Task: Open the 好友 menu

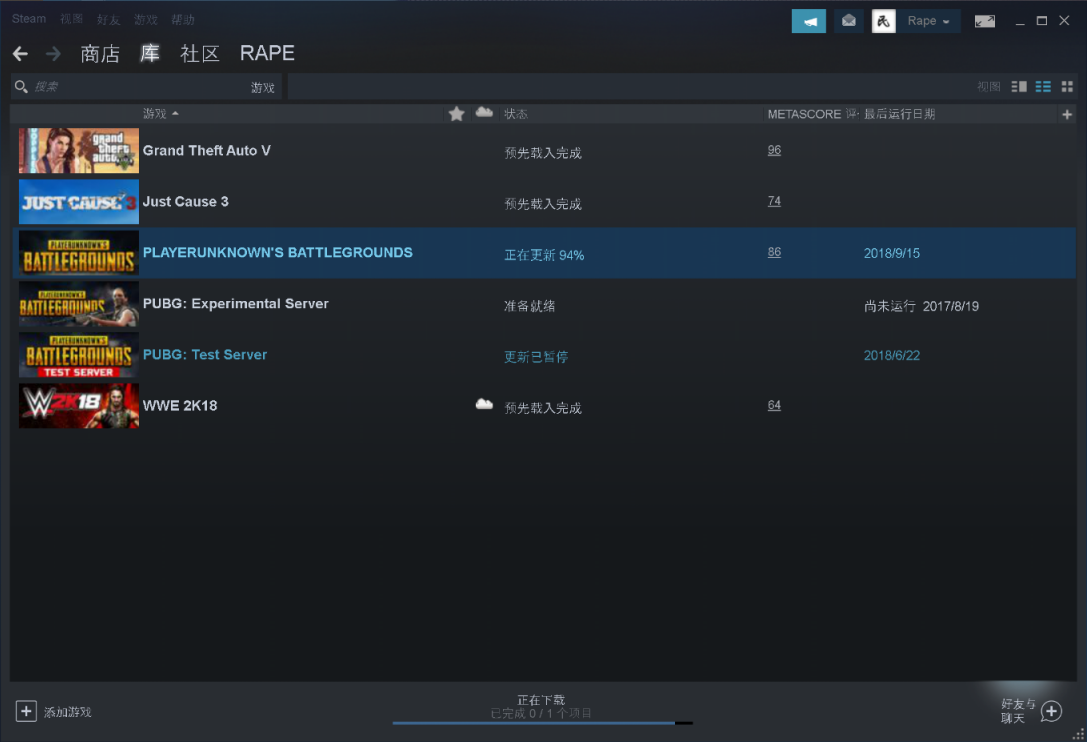Action: click(108, 19)
